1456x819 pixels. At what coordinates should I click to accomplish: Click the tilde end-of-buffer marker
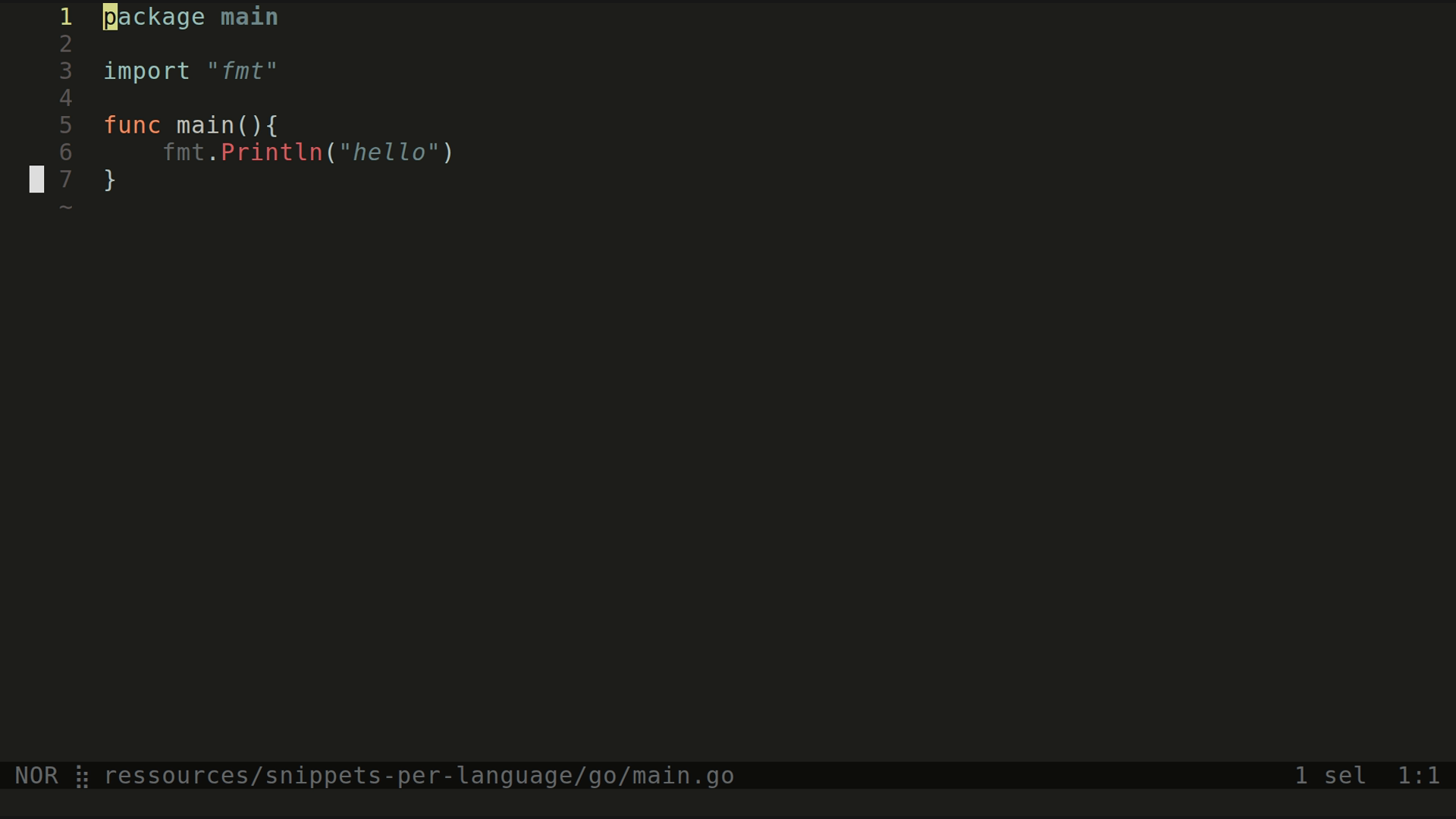click(x=66, y=206)
